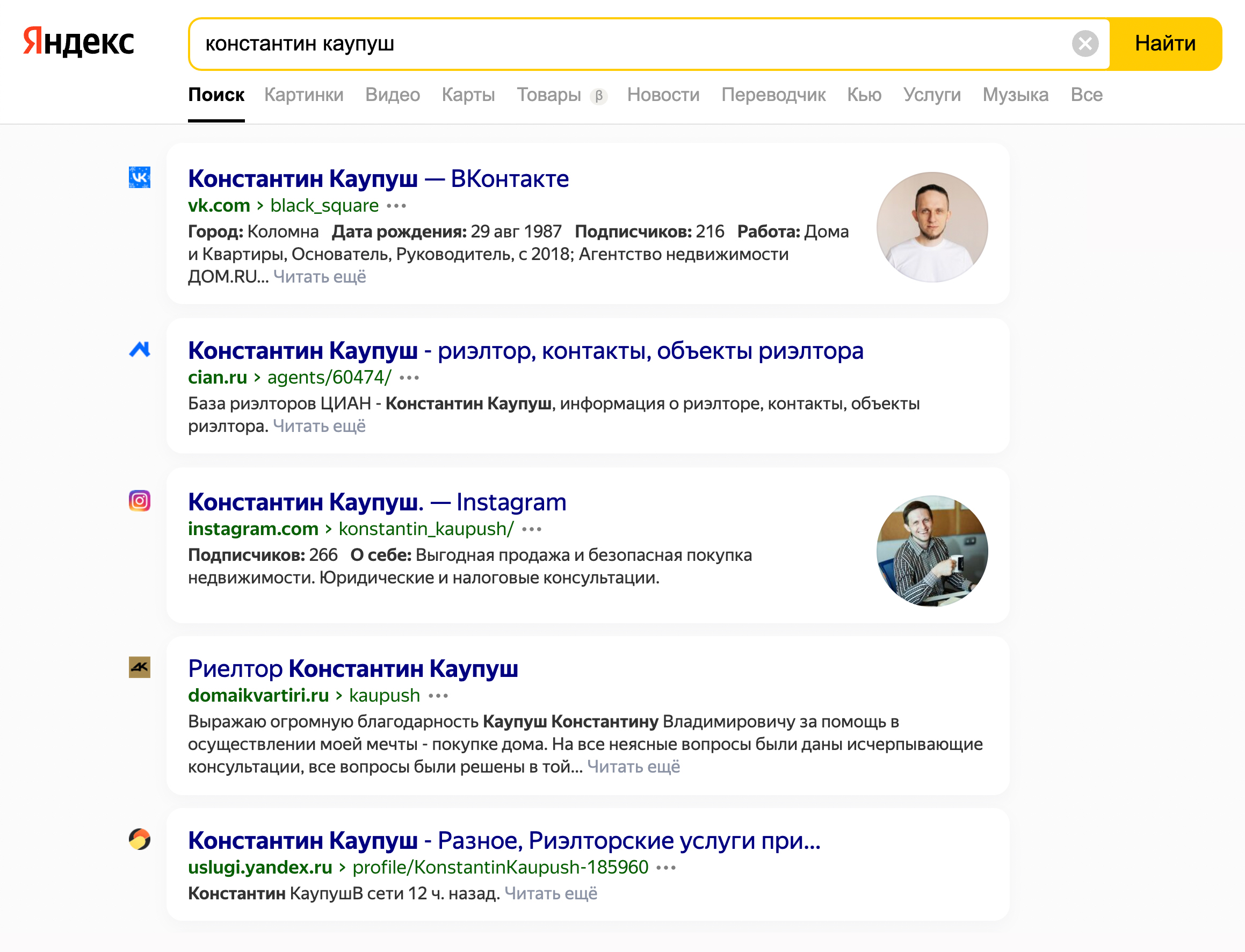Screen dimensions: 1245x952
Task: Click the profile/KonstantinKaupush-185960 path
Action: point(500,867)
